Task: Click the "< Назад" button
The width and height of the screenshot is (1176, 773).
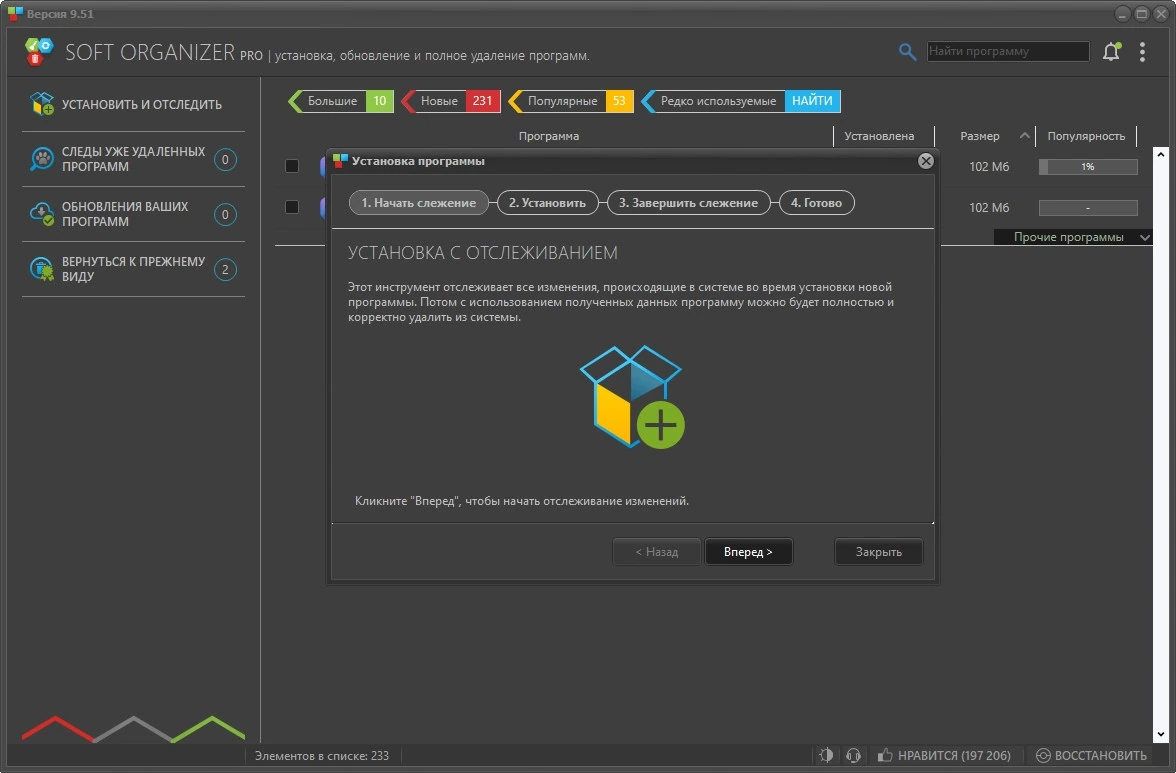Action: [x=657, y=552]
